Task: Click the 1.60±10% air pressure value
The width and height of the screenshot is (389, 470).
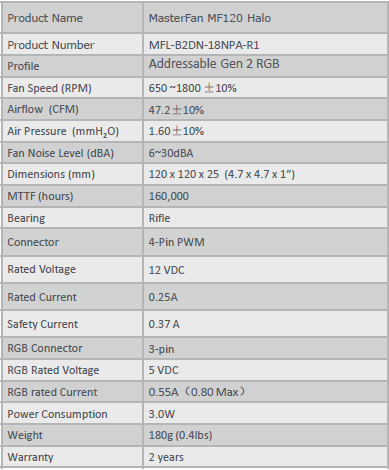Action: click(x=176, y=131)
